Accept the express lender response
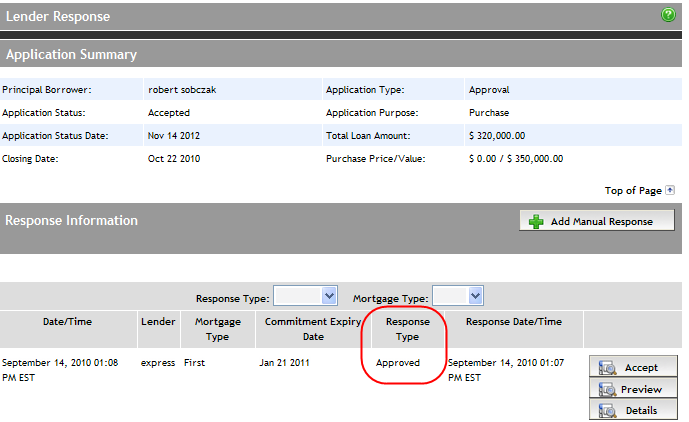Viewport: 689px width, 422px height. point(633,367)
